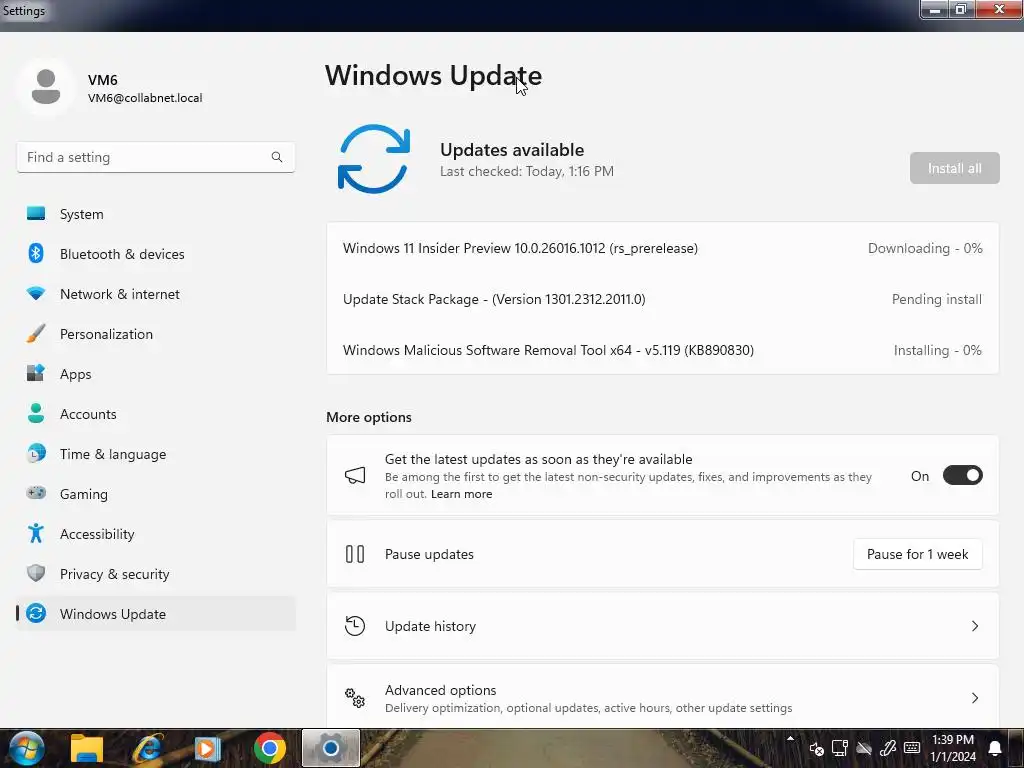Viewport: 1024px width, 768px height.
Task: Click the muted volume icon in system tray
Action: tap(816, 749)
